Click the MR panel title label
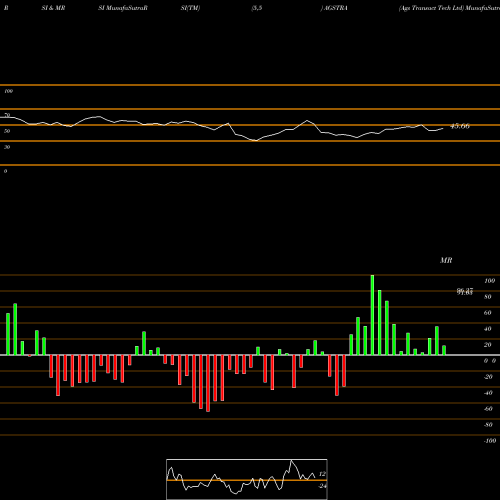The height and width of the screenshot is (500, 500). click(x=446, y=260)
